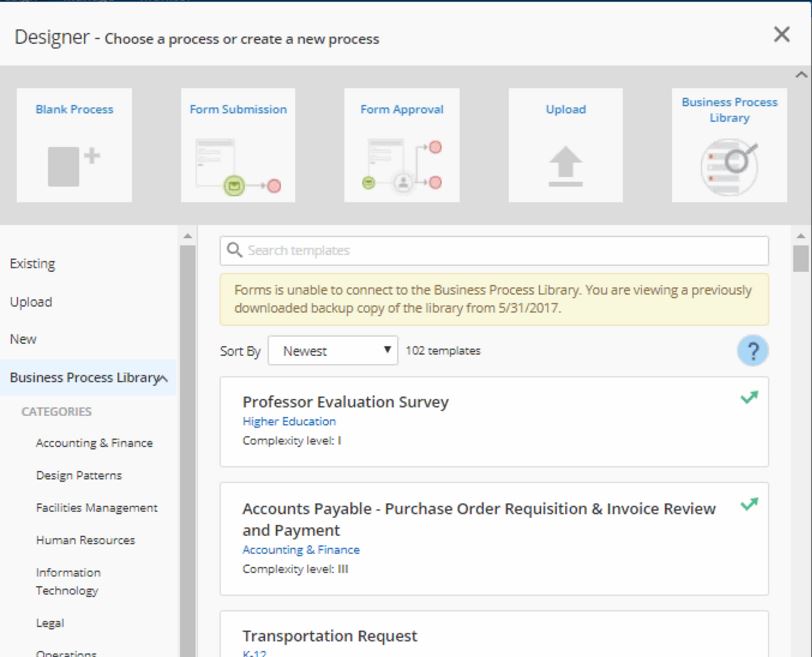This screenshot has width=812, height=657.
Task: Click the blue help question mark icon
Action: (x=752, y=351)
